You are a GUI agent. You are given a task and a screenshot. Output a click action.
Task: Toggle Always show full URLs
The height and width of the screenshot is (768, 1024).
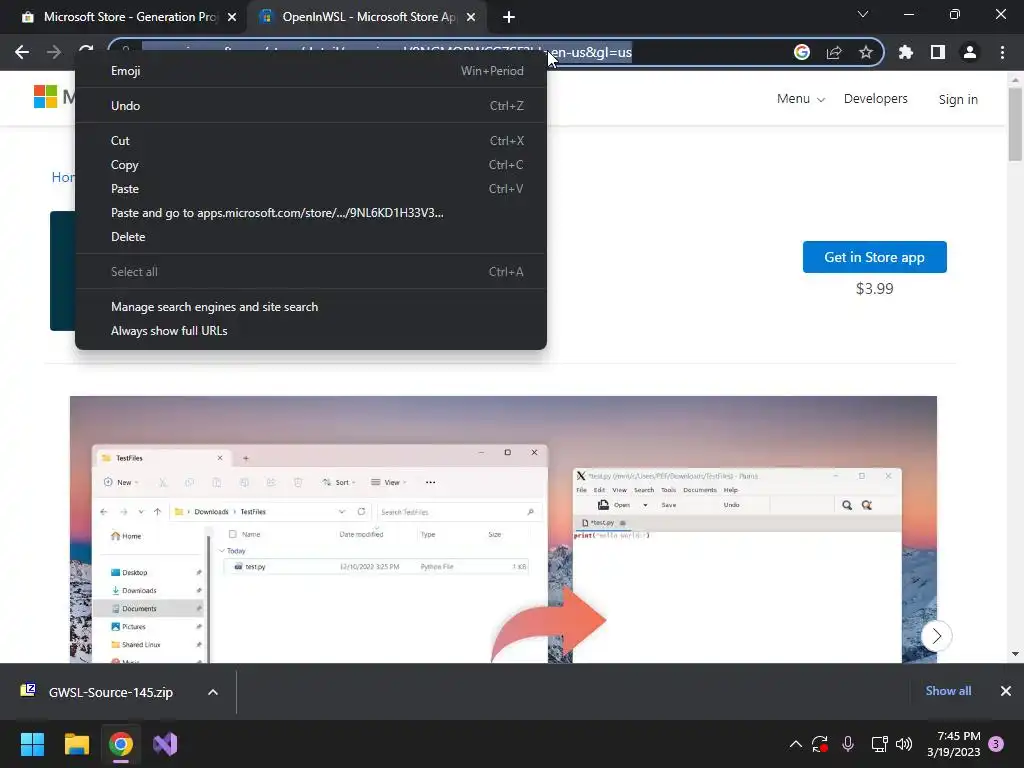311,331
